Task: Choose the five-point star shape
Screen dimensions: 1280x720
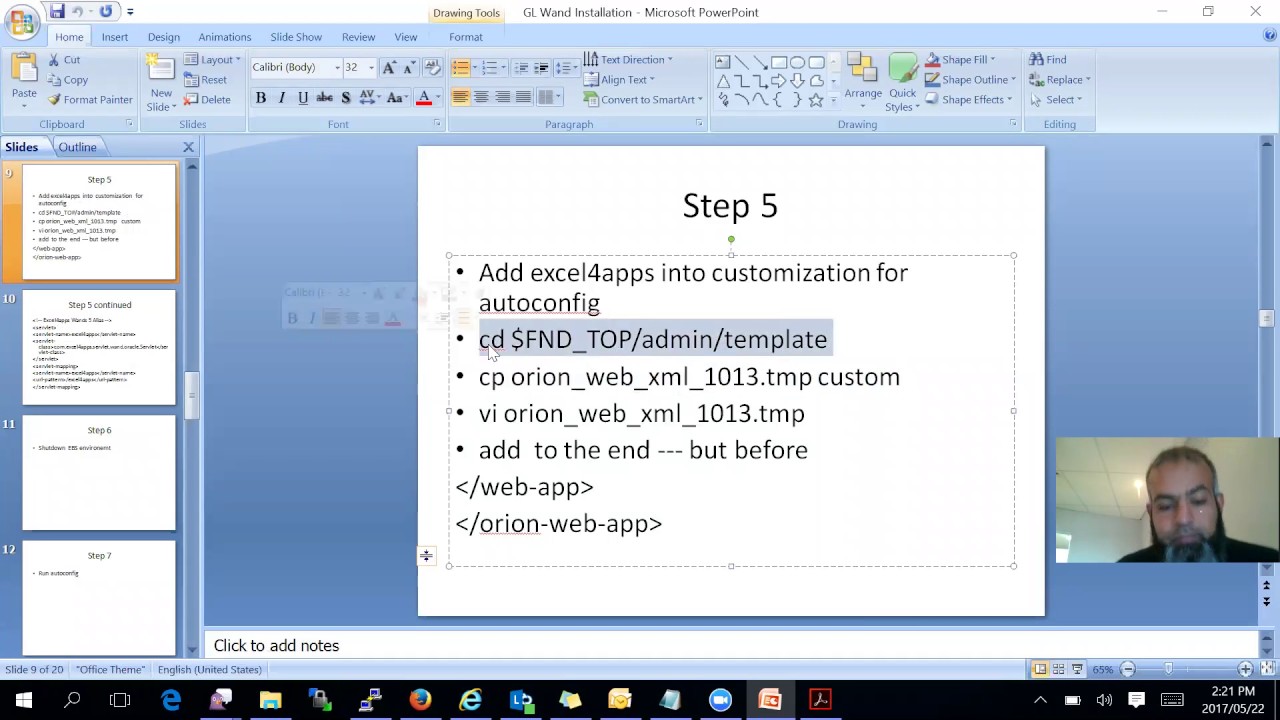Action: click(x=816, y=100)
